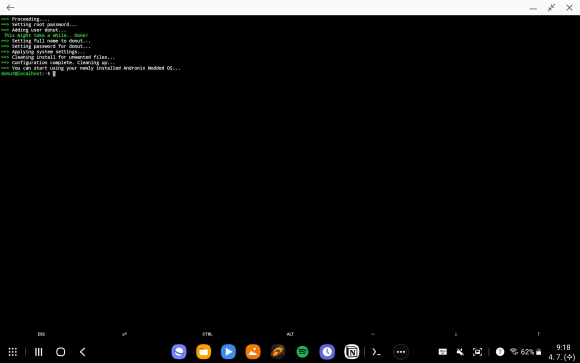
Task: Click the green 'This might take a while.. Done!' line
Action: [x=46, y=36]
